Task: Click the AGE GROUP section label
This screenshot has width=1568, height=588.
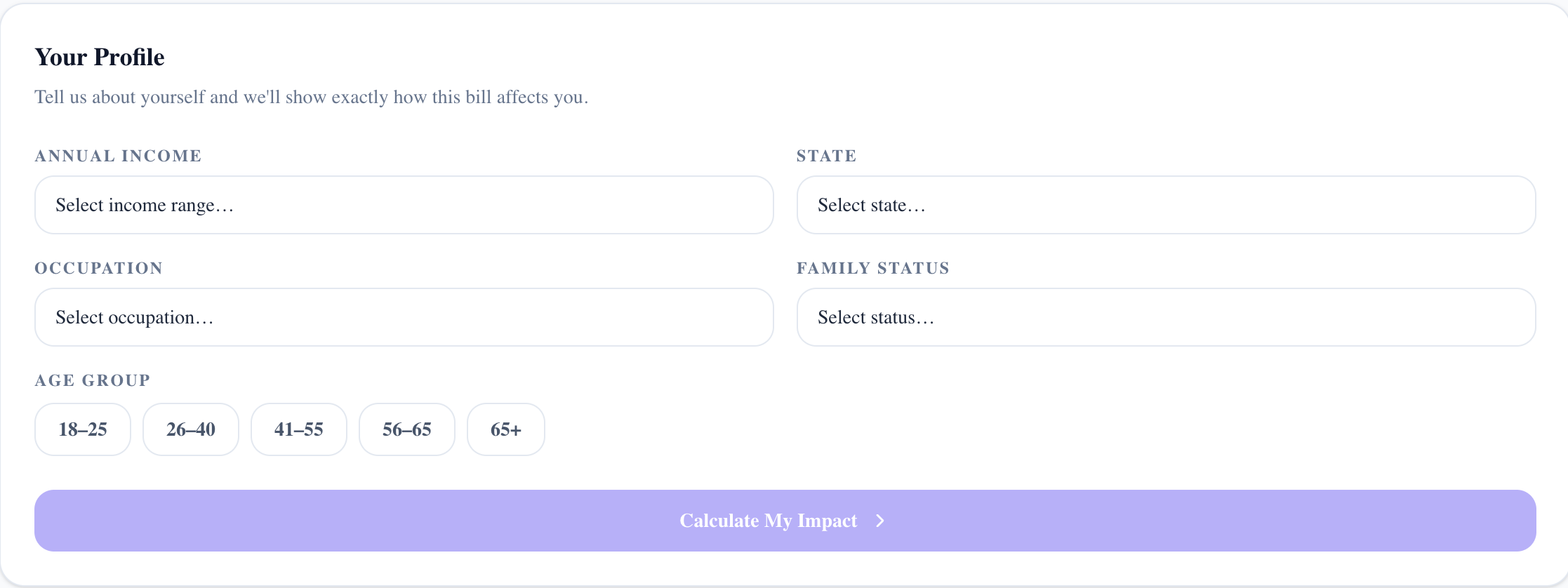Action: point(93,380)
